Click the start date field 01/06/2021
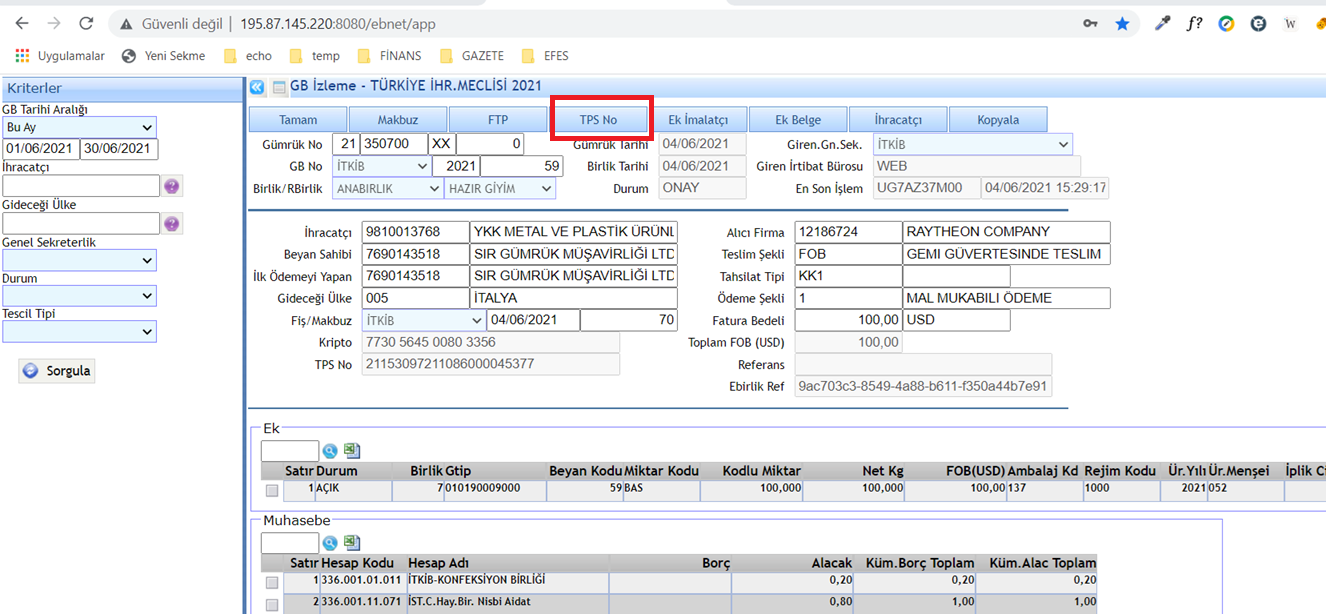This screenshot has height=614, width=1326. 41,149
